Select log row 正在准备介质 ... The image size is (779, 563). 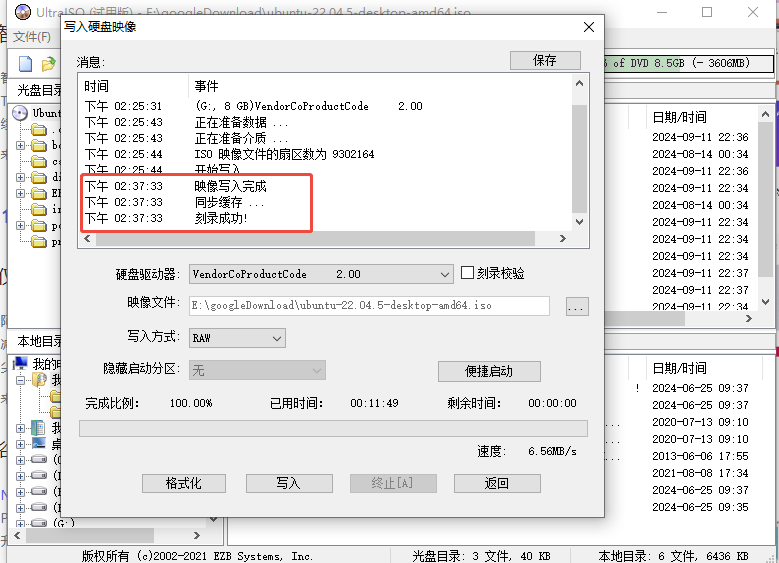(x=231, y=138)
